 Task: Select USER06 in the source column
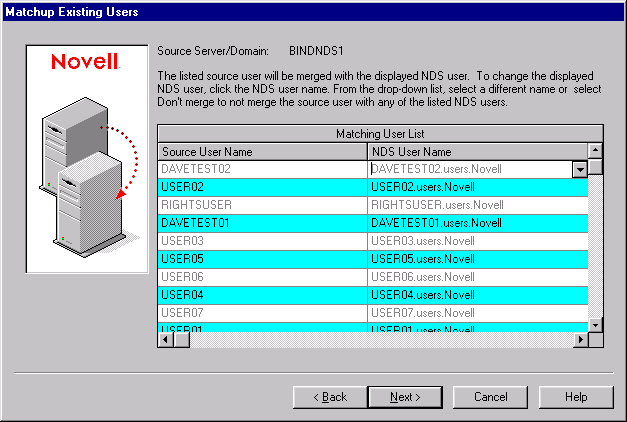[x=262, y=277]
